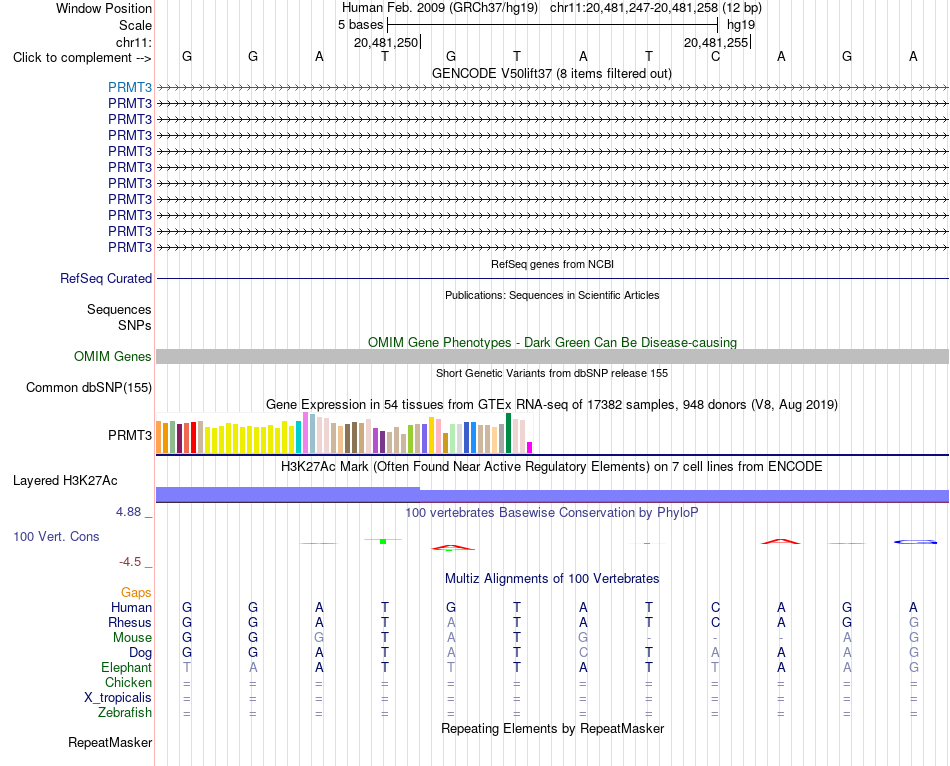
Task: Click the orange Gaps row label
Action: tap(136, 592)
